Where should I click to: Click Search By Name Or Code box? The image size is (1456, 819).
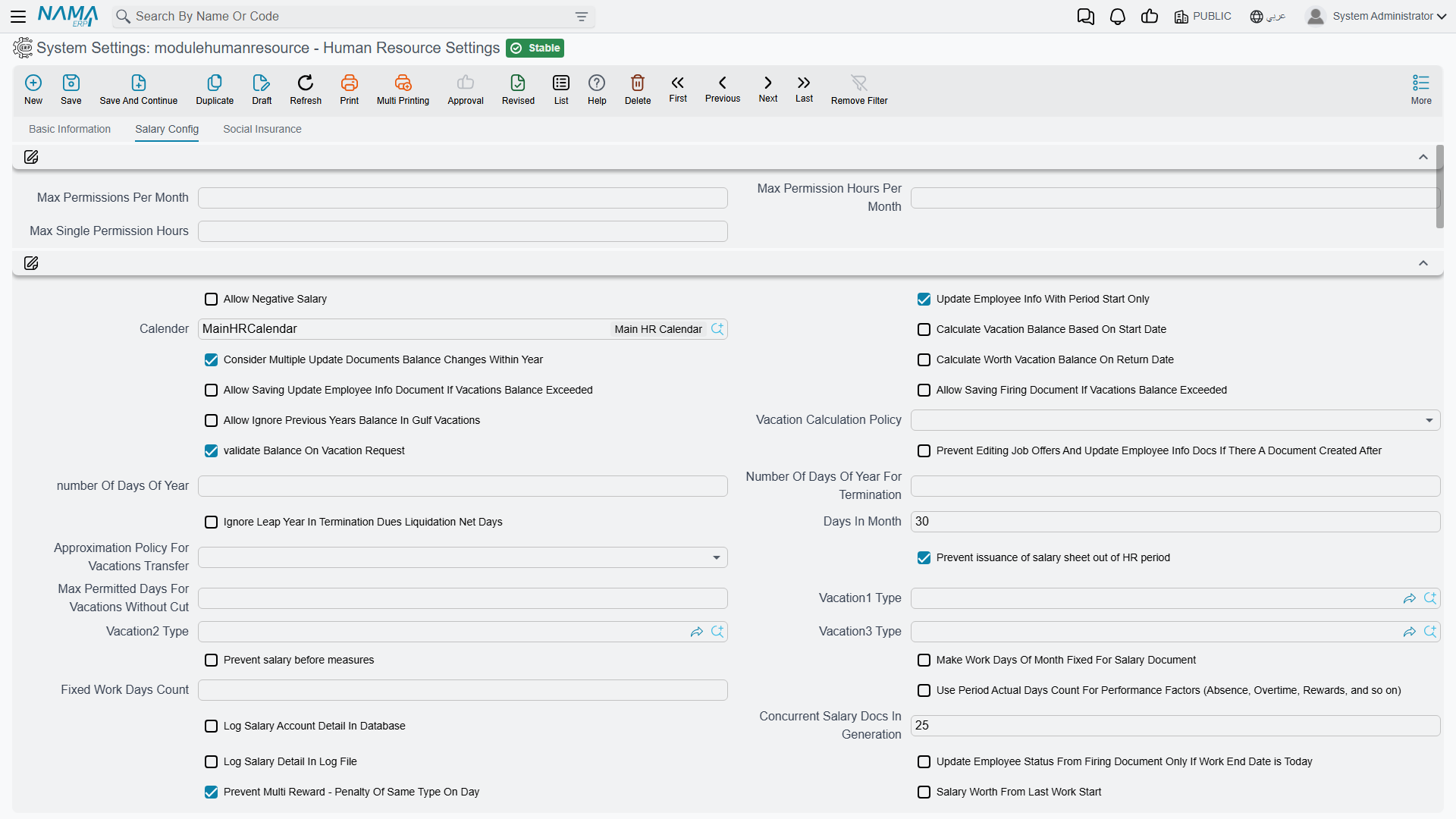353,17
